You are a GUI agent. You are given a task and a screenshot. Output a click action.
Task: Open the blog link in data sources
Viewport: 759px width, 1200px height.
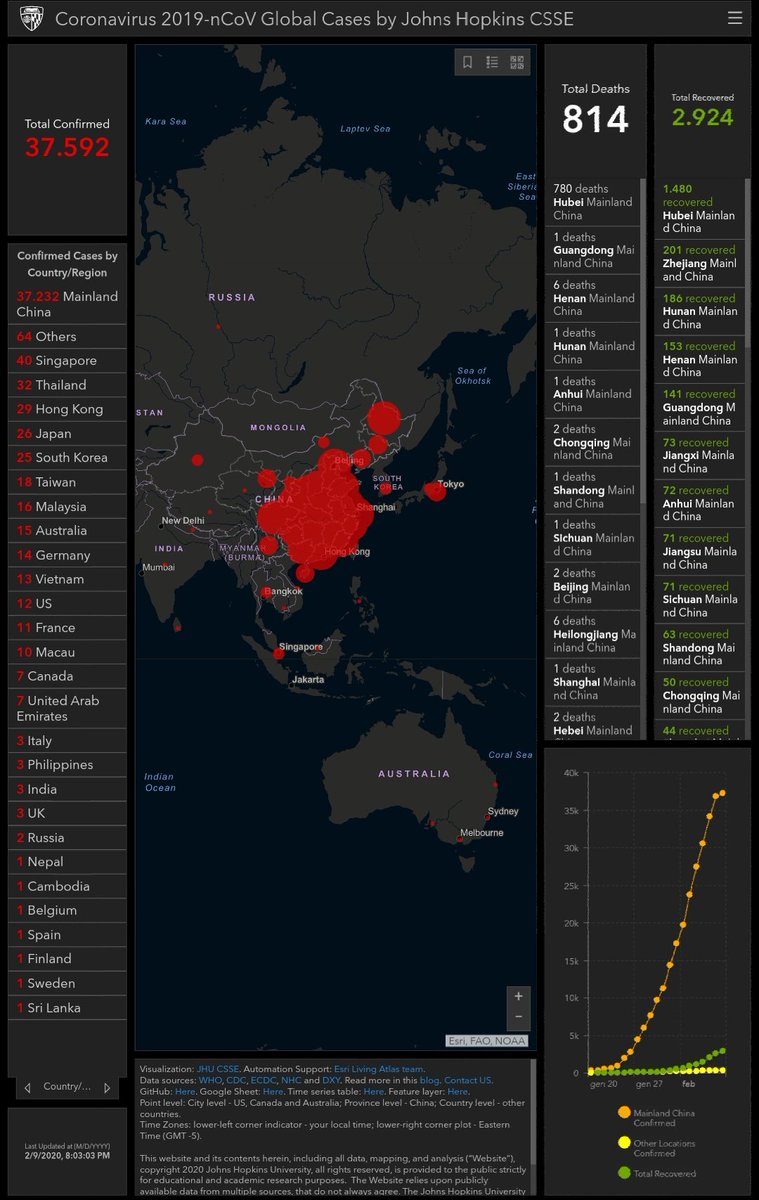pos(429,1080)
